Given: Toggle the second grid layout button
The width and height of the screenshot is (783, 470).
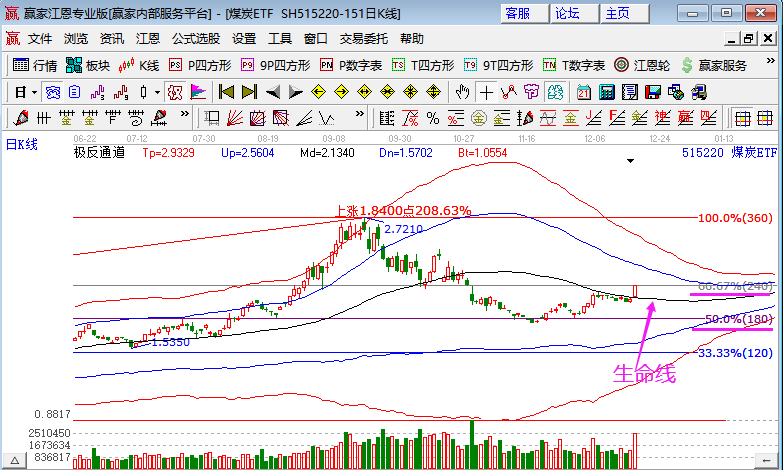Looking at the screenshot, I should click(765, 118).
